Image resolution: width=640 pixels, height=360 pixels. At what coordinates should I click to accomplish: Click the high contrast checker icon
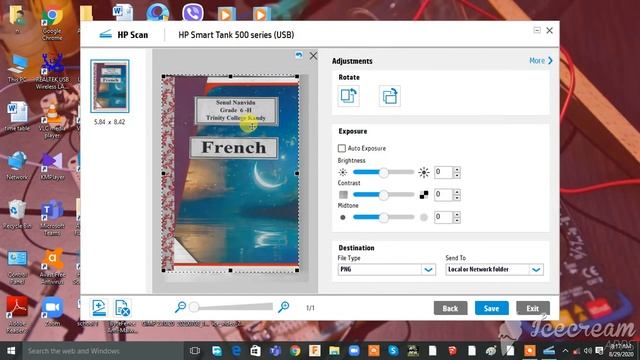[424, 195]
